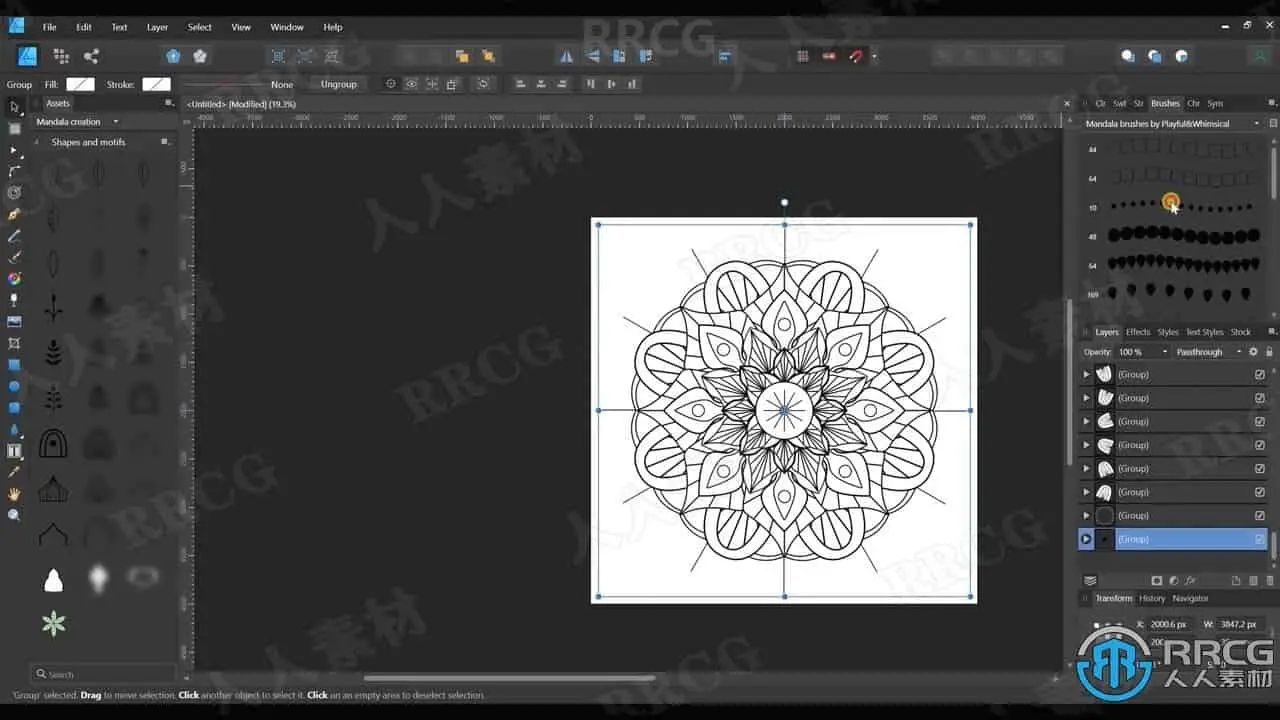Open the Select menu

click(x=200, y=27)
